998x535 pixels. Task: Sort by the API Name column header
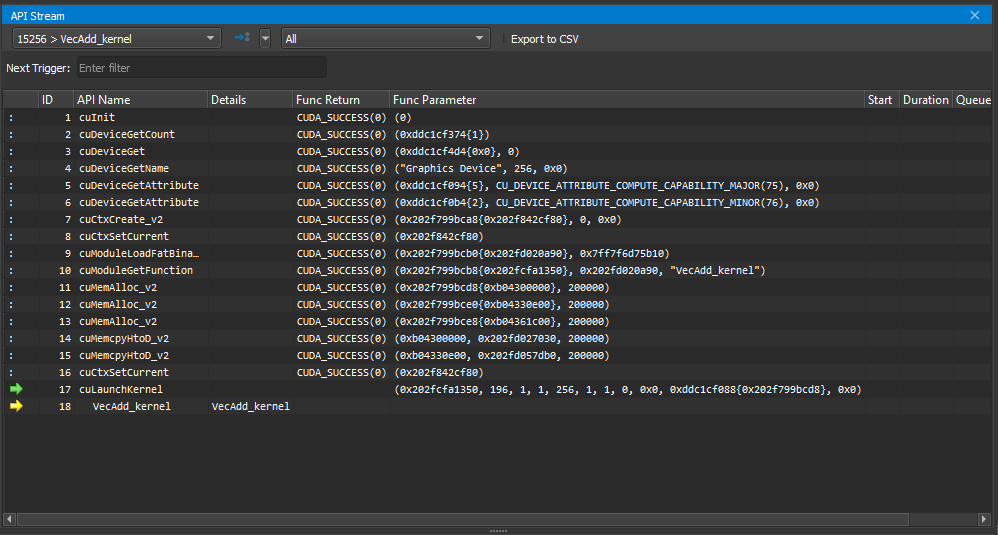coord(139,100)
